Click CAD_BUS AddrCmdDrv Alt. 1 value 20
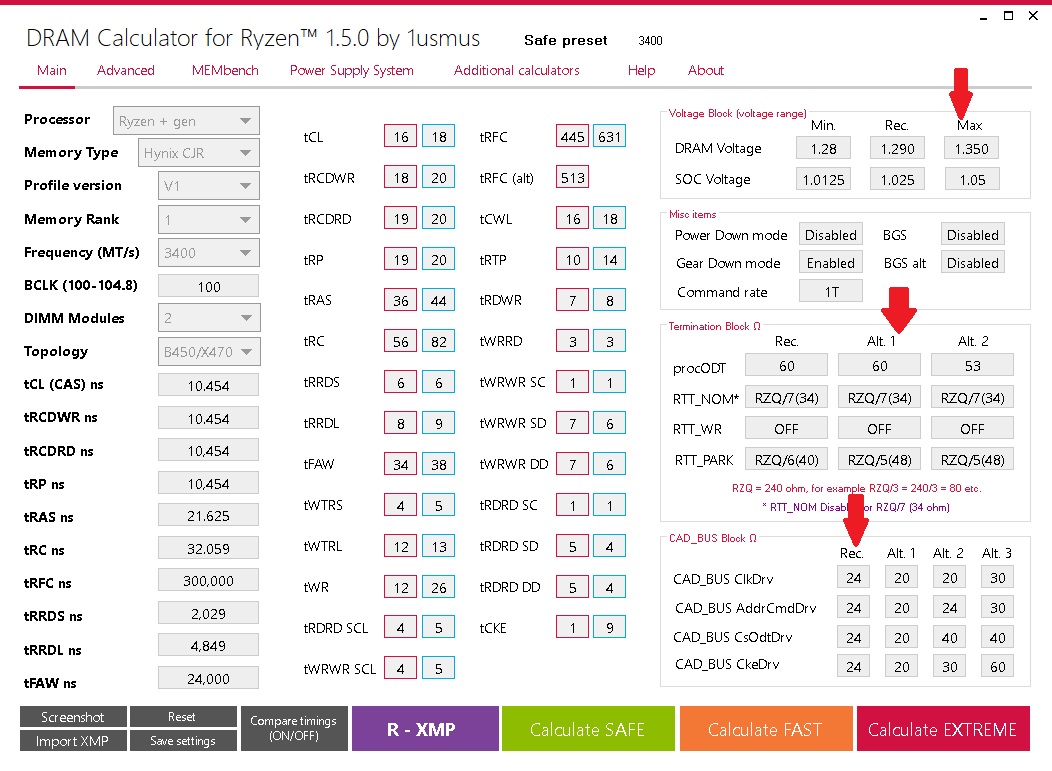The width and height of the screenshot is (1052, 771). click(902, 608)
